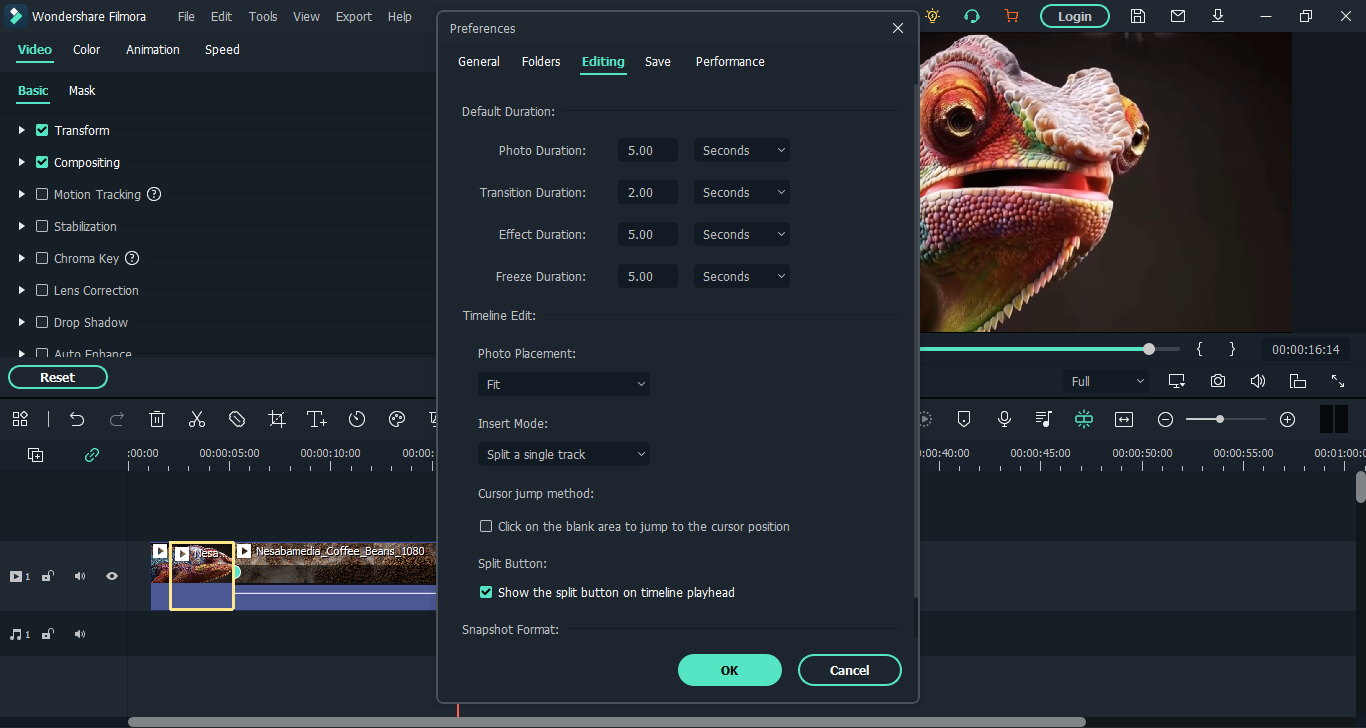Select the crop tool icon
Viewport: 1366px width, 728px height.
[277, 419]
